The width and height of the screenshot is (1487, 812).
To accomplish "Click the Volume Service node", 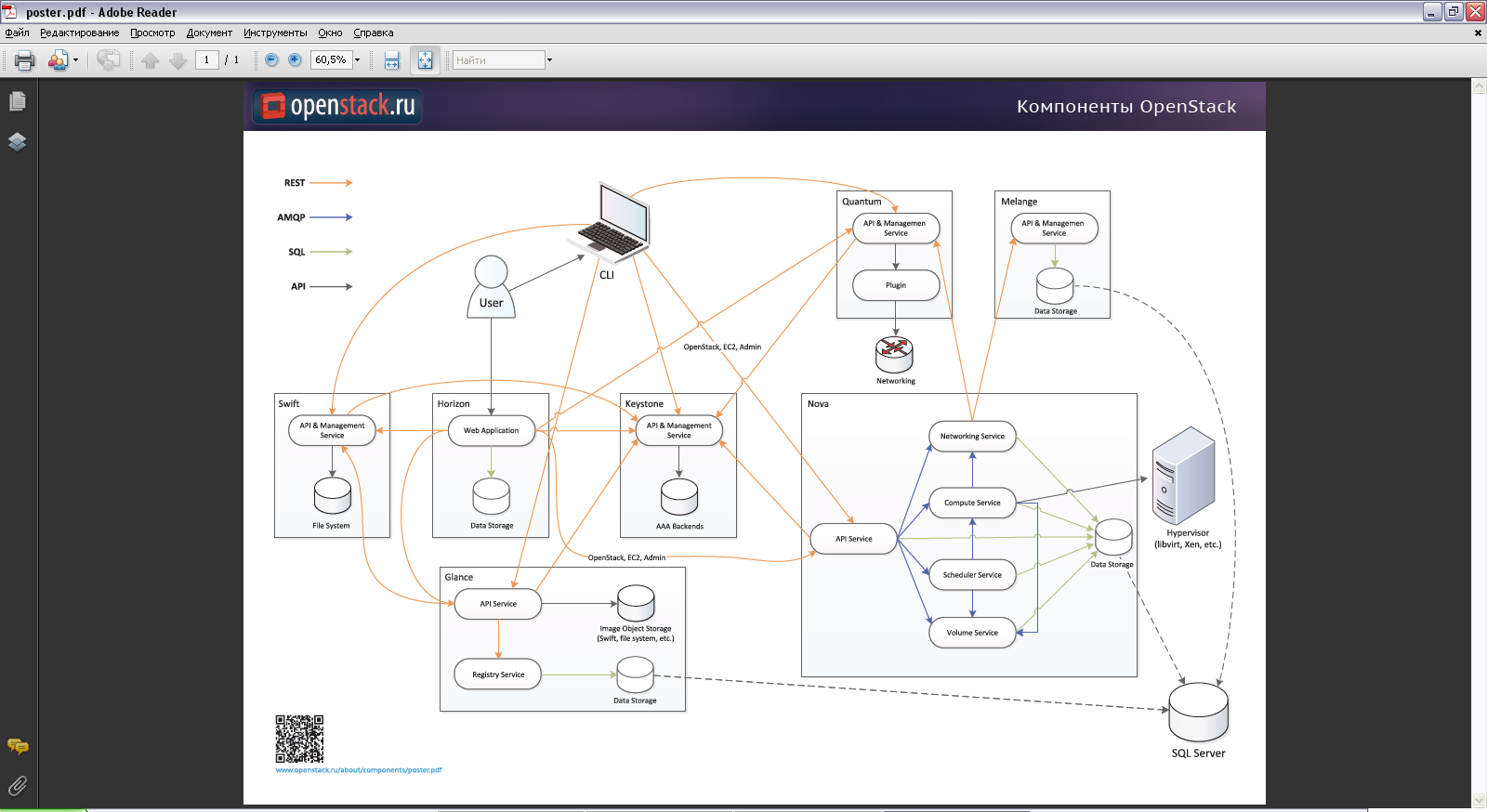I will (x=972, y=633).
